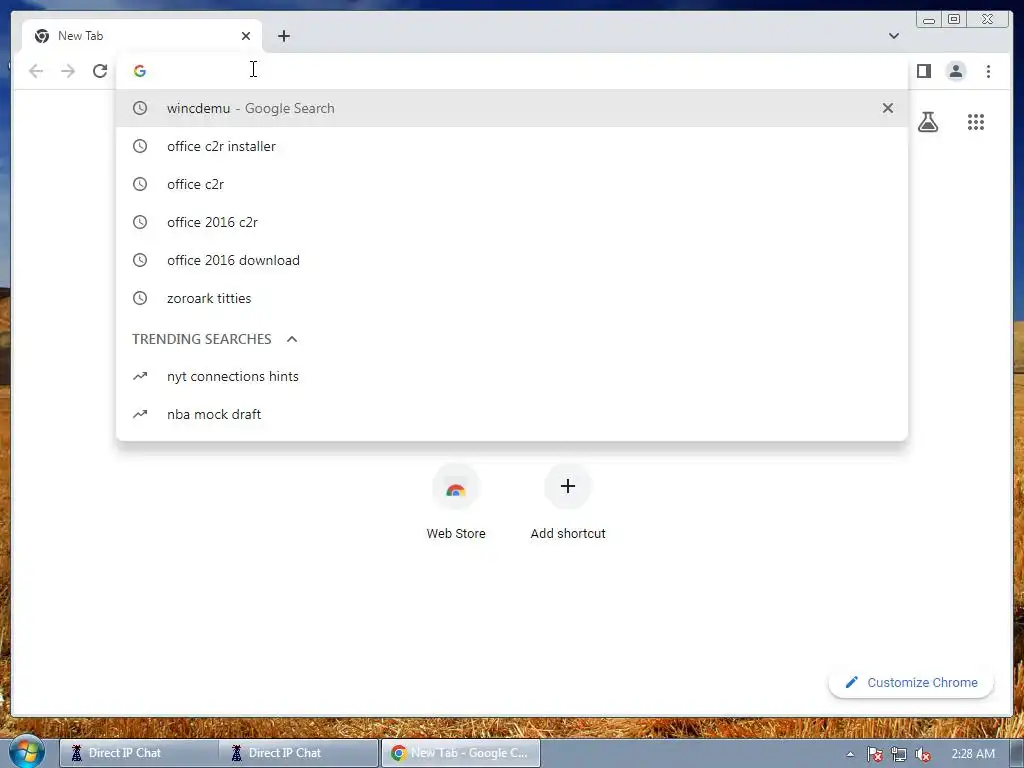Open a new tab with the plus icon
This screenshot has width=1024, height=768.
pos(283,36)
